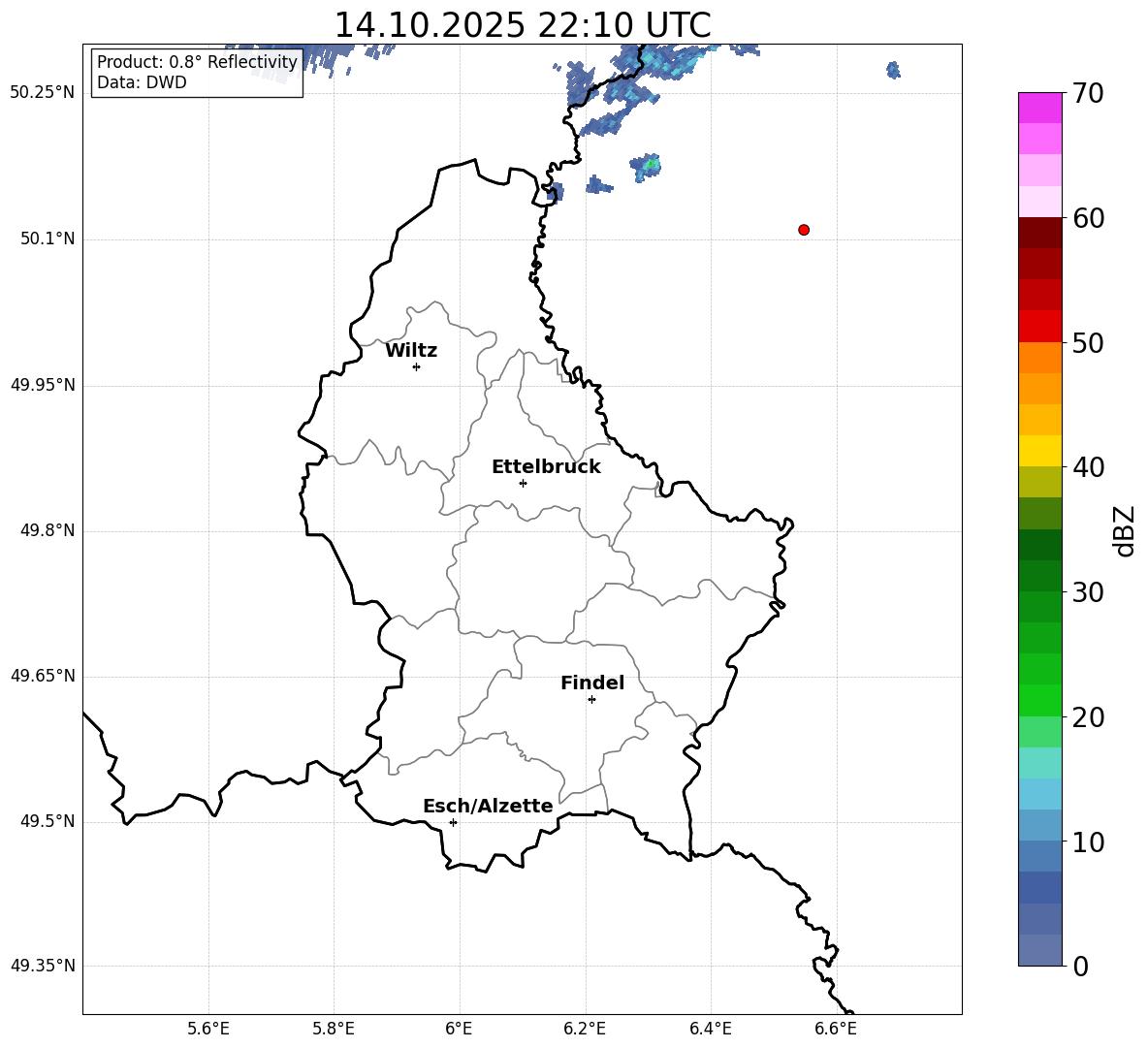
Task: Click the Esch/Alzette station cross marker
Action: click(x=453, y=822)
